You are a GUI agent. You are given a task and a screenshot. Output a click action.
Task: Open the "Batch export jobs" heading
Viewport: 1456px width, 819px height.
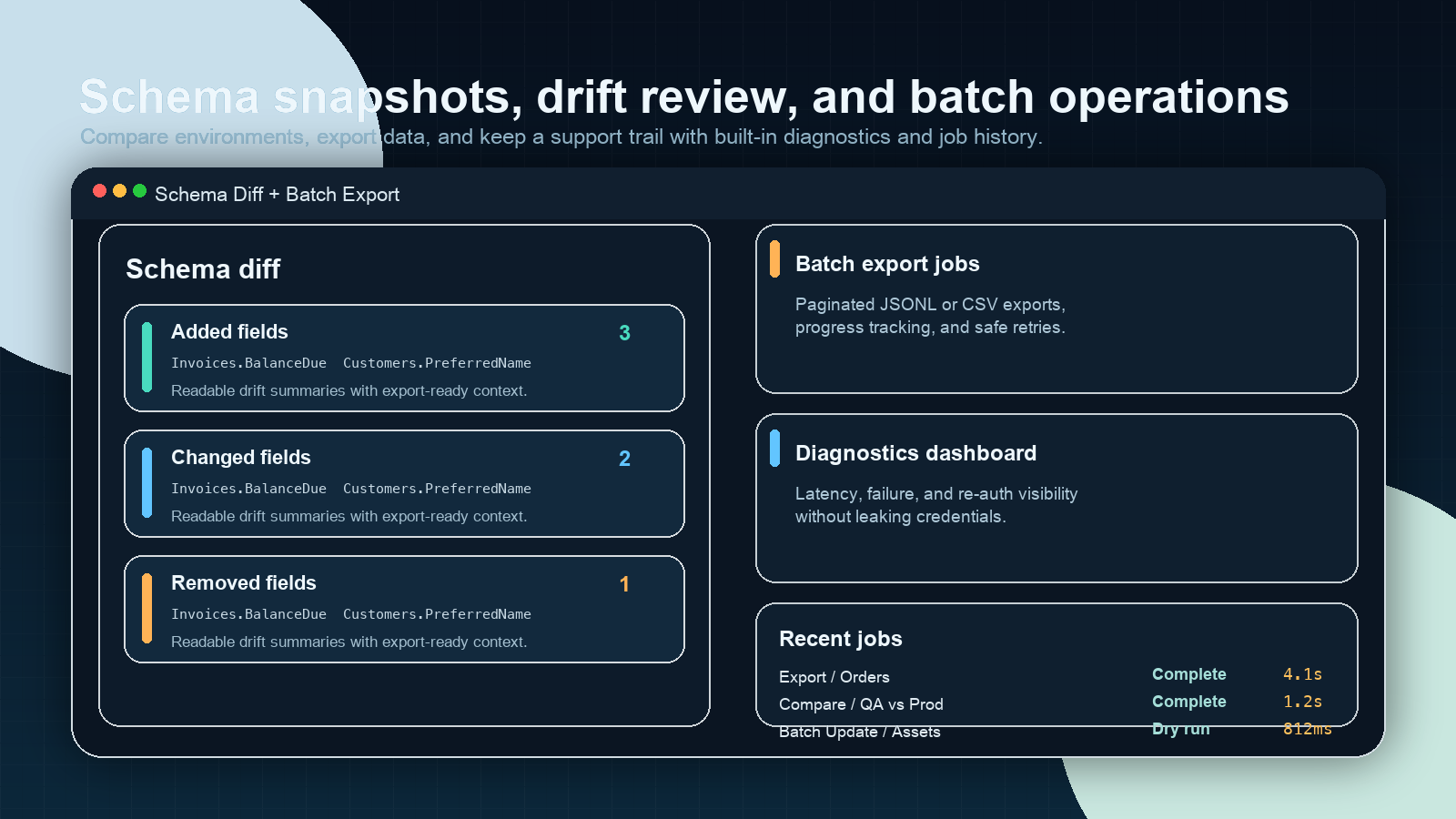(x=887, y=264)
